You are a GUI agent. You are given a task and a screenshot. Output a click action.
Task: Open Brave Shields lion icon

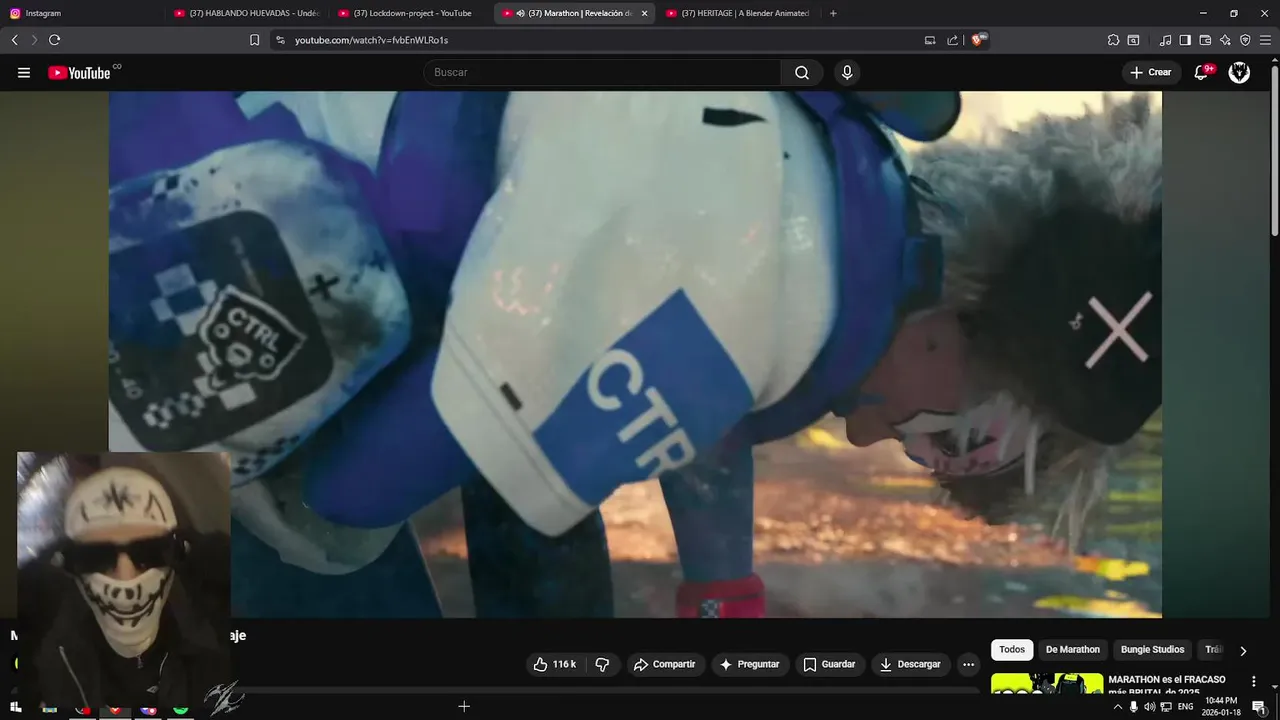point(979,40)
